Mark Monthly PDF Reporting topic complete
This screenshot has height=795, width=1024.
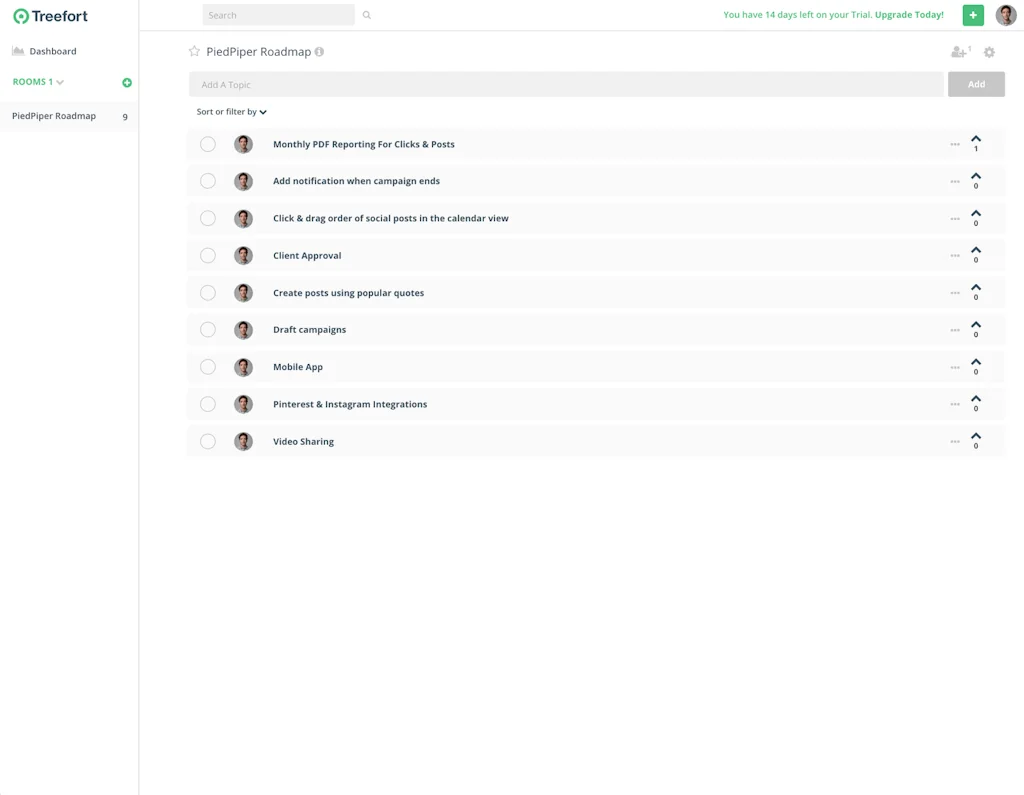pyautogui.click(x=208, y=144)
